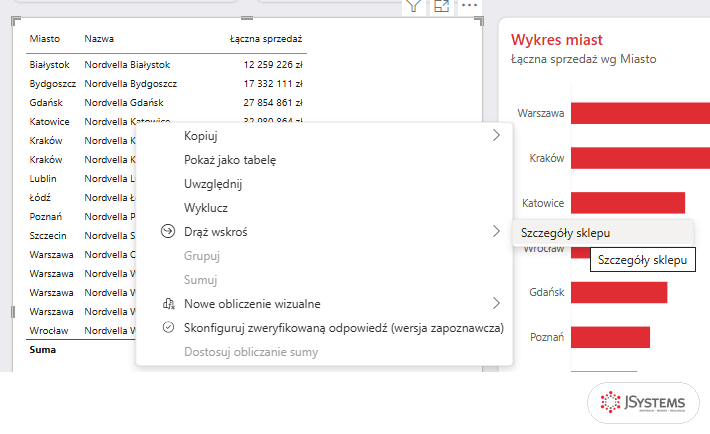This screenshot has height=434, width=710.
Task: Click the Poznań city cell in the table
Action: [45, 217]
